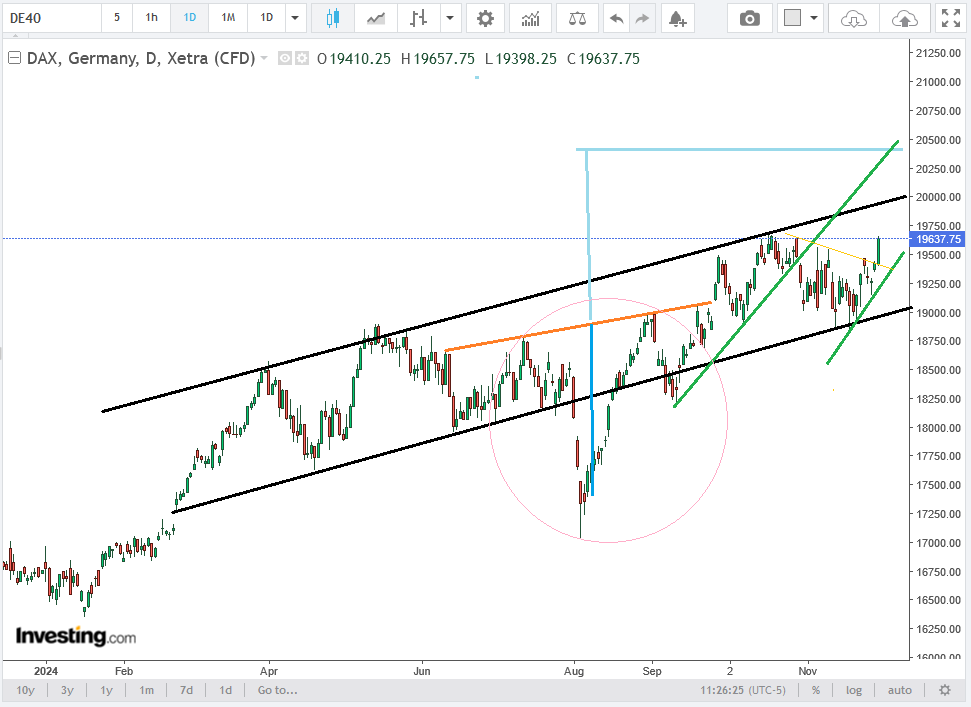Switch to the line chart style
The height and width of the screenshot is (707, 971).
(x=375, y=18)
